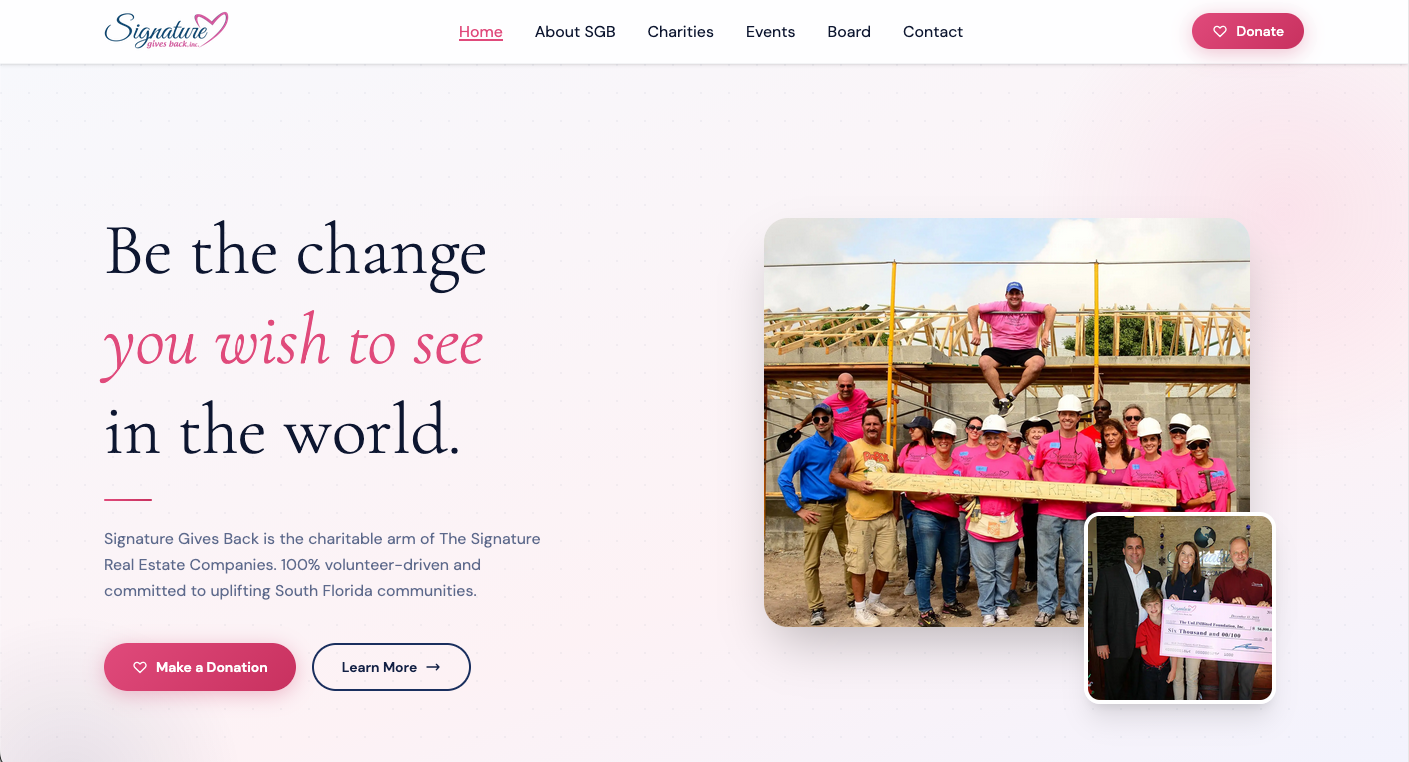Select Contact in the navigation bar
Image resolution: width=1409 pixels, height=762 pixels.
[933, 32]
